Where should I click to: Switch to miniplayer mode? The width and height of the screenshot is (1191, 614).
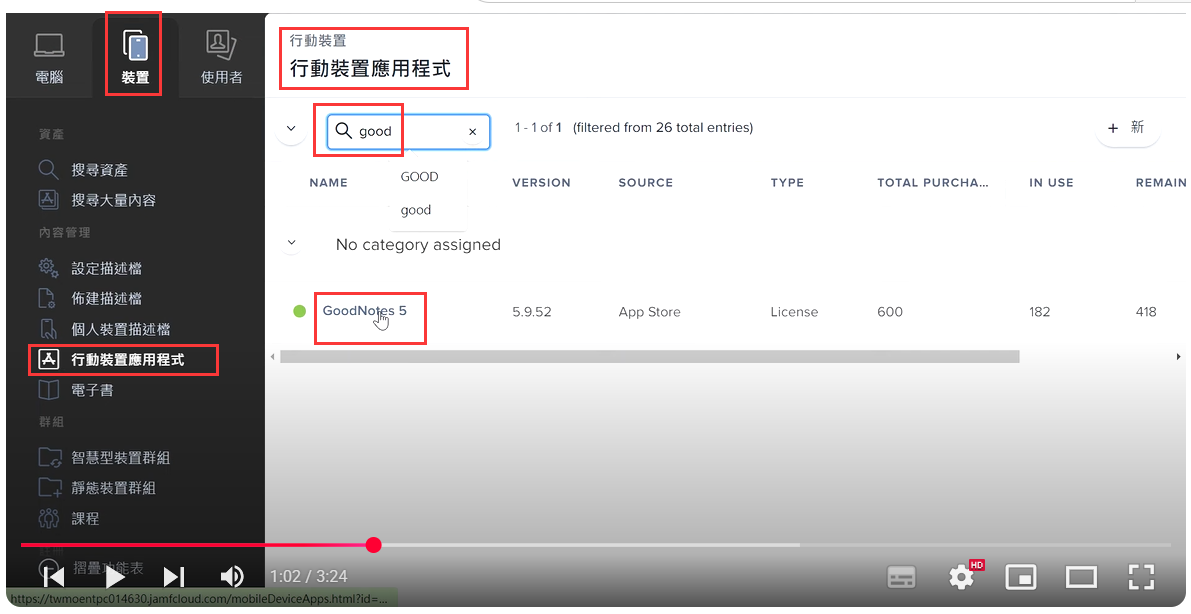tap(1021, 577)
